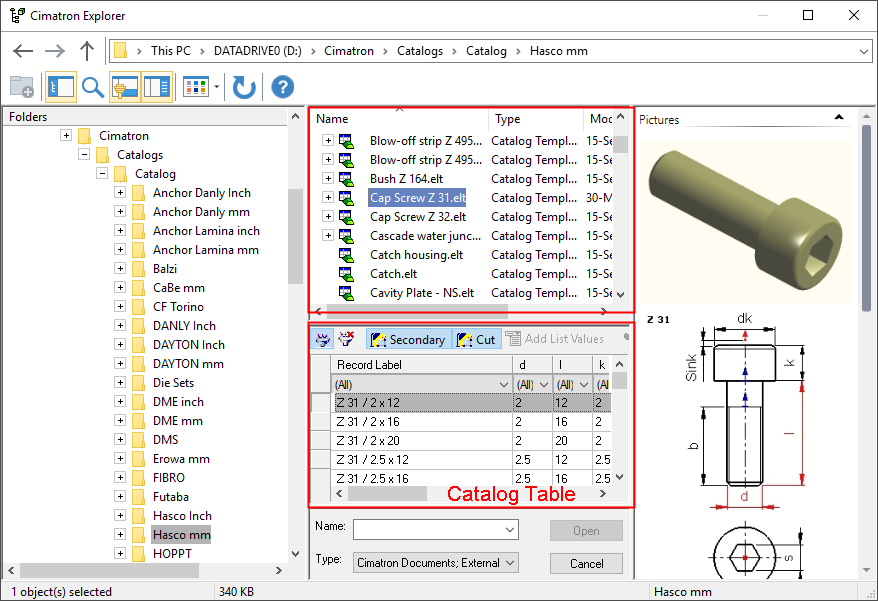Toggle the catalog table pane button
878x601 pixels.
[x=125, y=87]
